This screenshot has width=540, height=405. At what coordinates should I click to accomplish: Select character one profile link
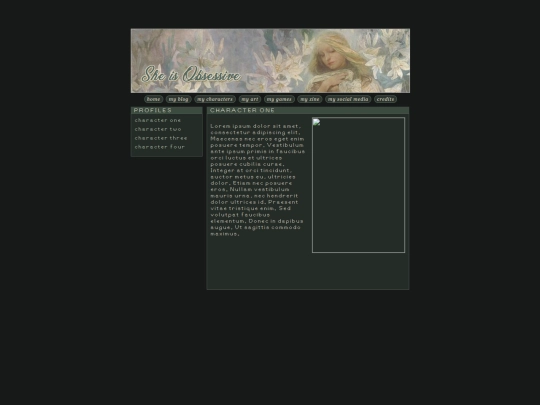158,120
